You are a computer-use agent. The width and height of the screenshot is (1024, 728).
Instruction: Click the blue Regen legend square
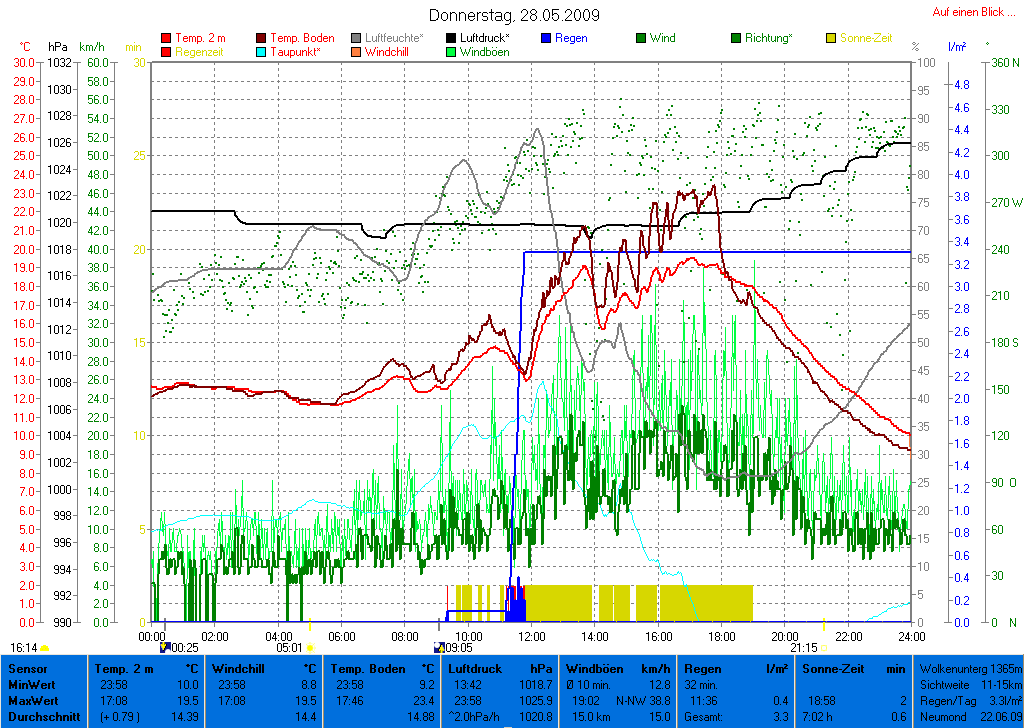[546, 38]
